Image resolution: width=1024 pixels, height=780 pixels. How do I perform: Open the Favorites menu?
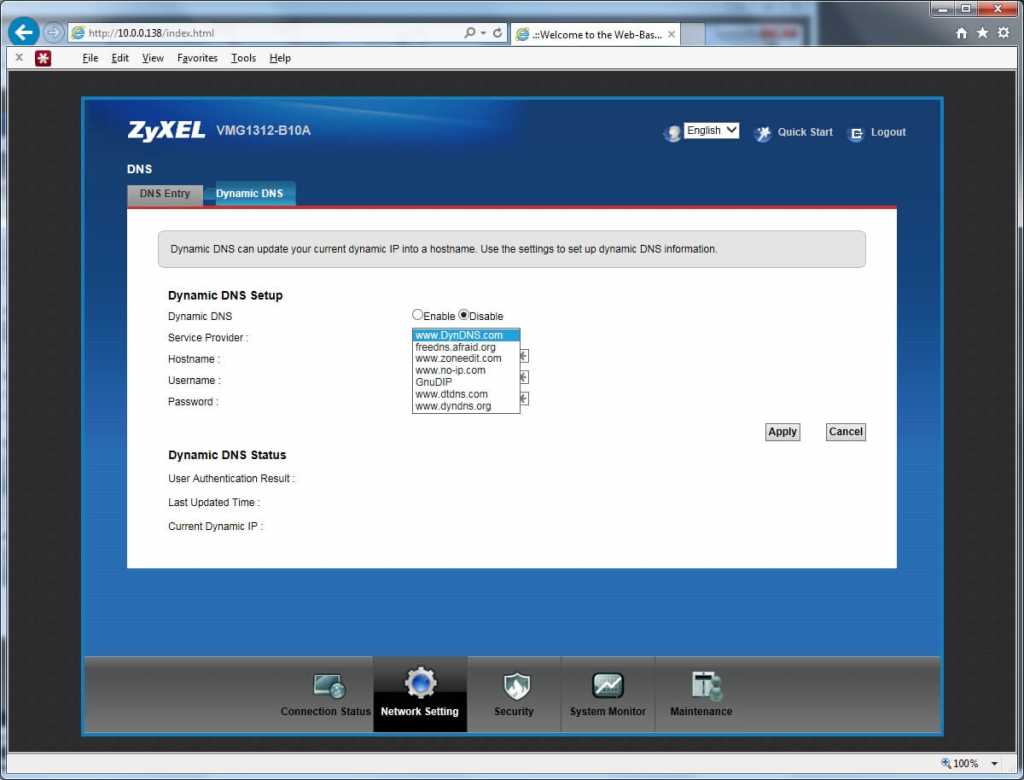tap(197, 58)
